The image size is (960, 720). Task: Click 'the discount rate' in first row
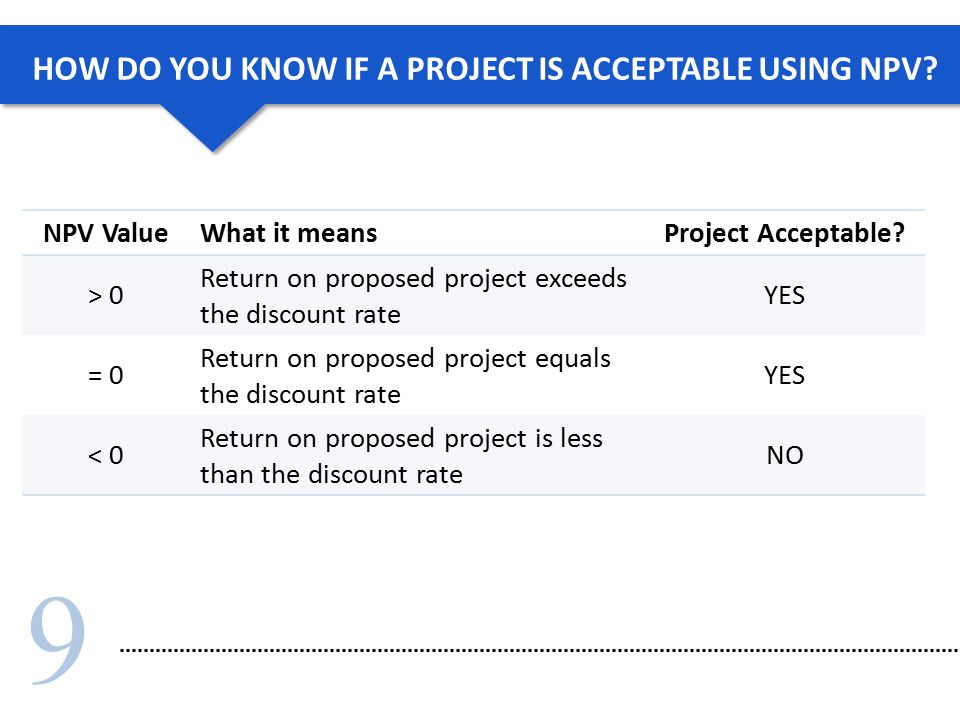300,315
